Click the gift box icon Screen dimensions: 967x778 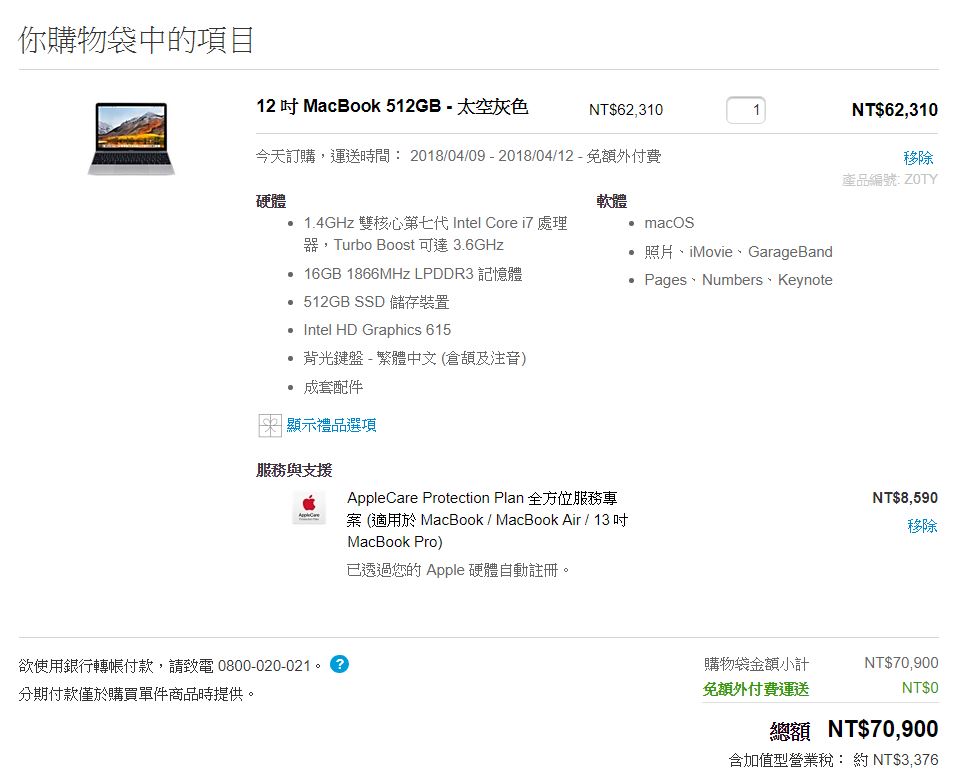pos(270,425)
